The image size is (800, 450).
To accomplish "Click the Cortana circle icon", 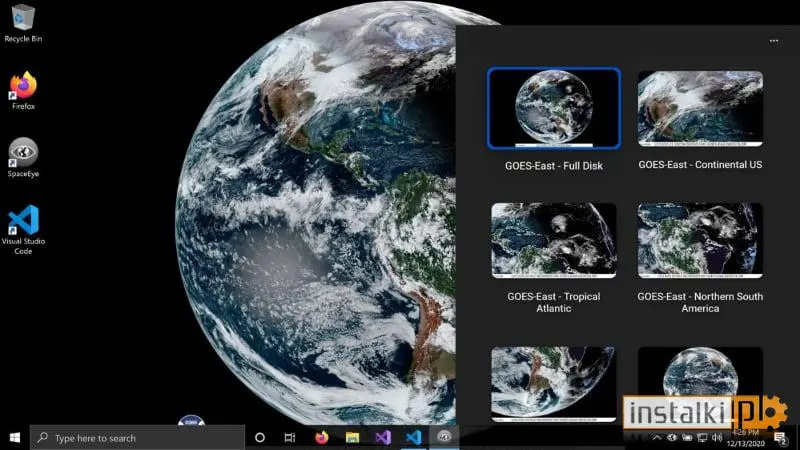I will click(x=260, y=437).
